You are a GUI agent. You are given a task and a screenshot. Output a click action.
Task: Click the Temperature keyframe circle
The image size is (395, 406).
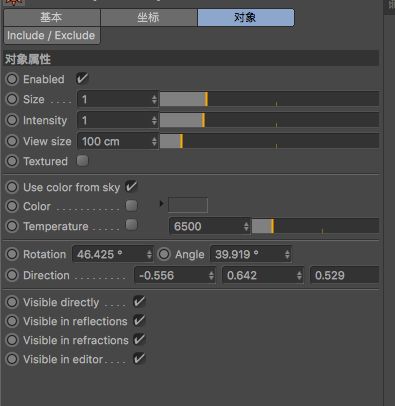point(12,226)
